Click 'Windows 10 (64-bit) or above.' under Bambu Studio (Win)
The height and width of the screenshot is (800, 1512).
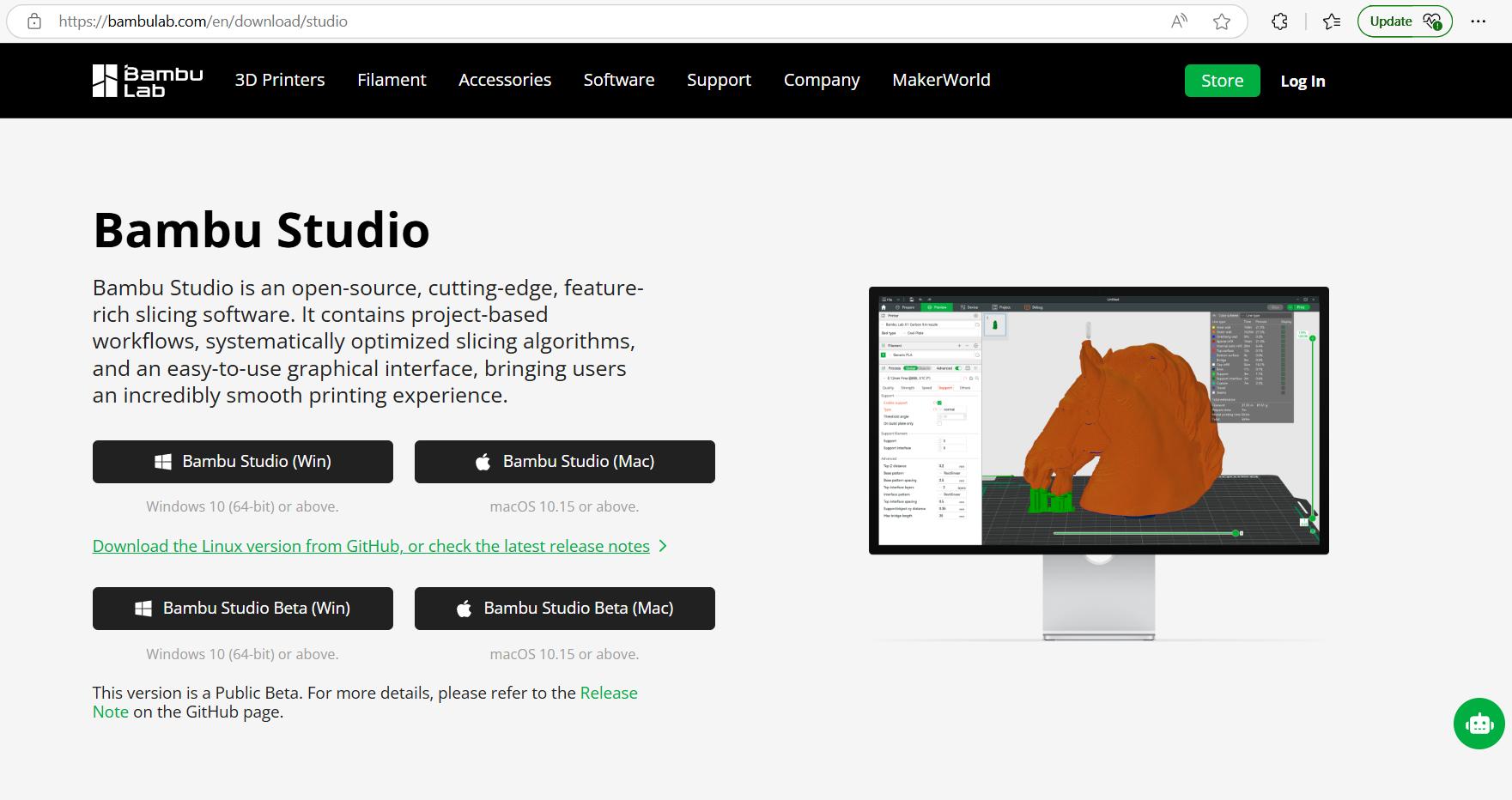tap(242, 506)
